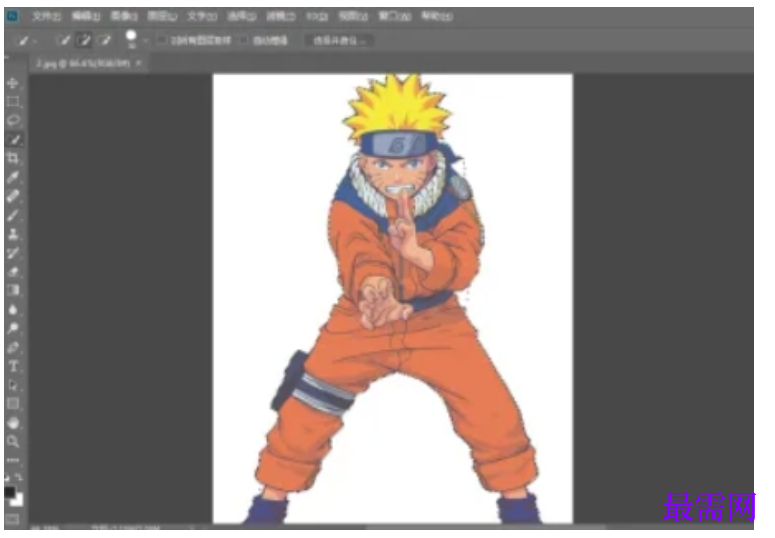Toggle Quick Mask mode icon
The image size is (775, 538).
click(12, 519)
